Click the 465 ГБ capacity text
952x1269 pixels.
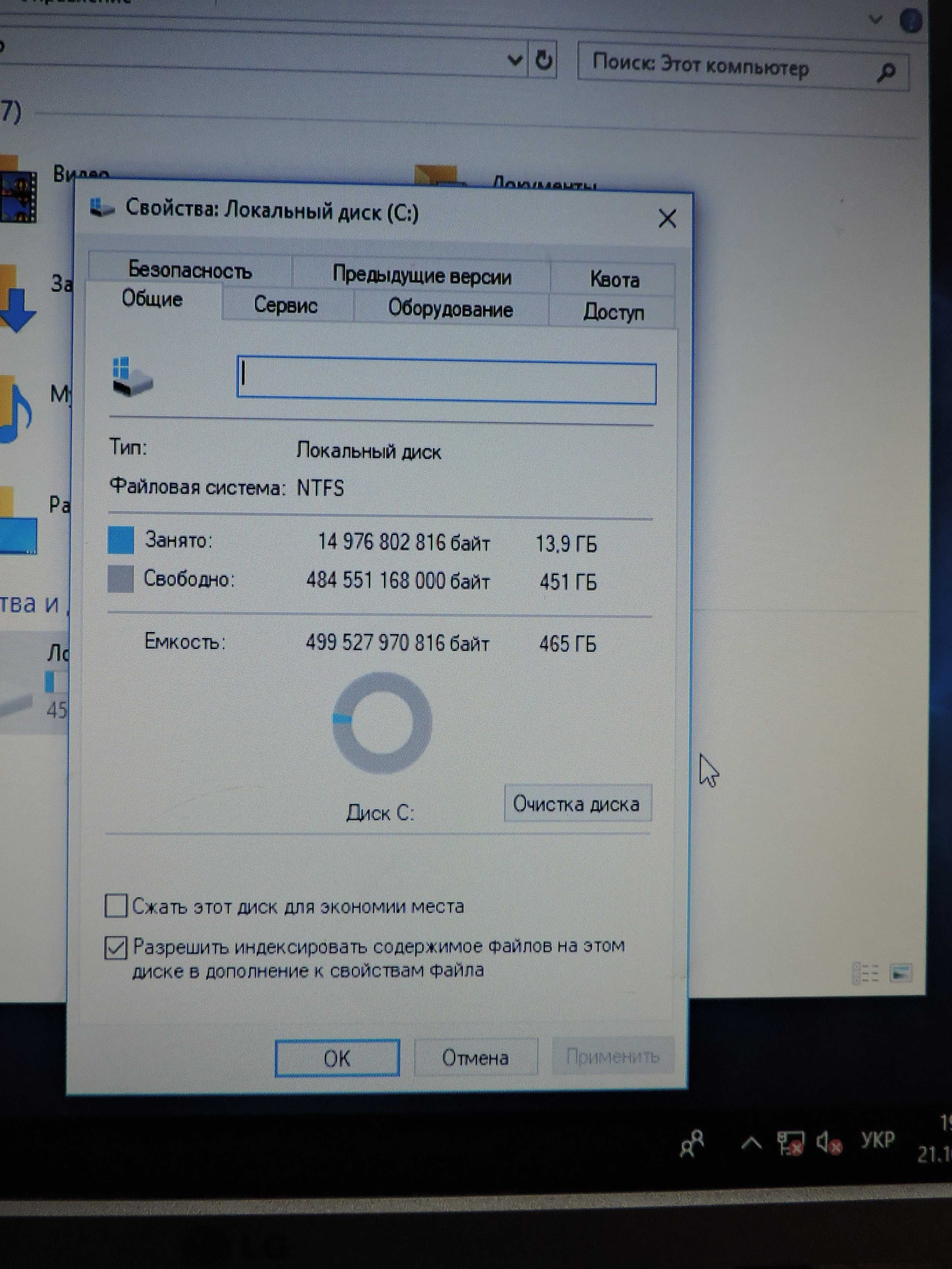(x=567, y=644)
